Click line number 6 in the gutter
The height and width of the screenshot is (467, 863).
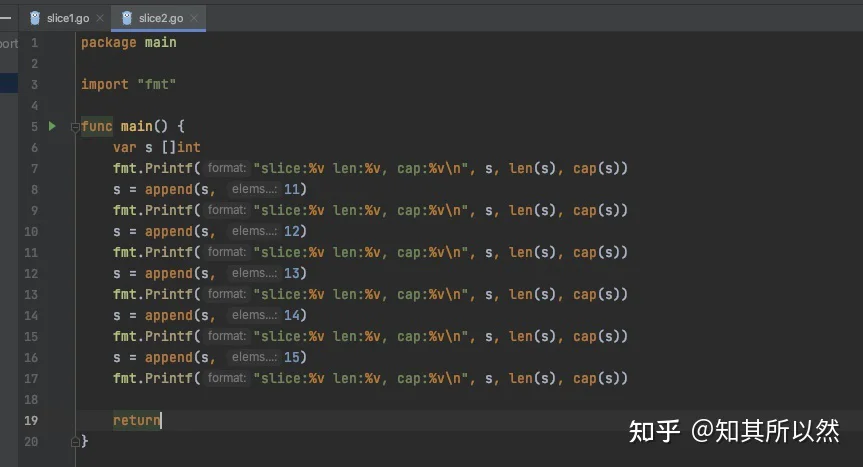34,147
